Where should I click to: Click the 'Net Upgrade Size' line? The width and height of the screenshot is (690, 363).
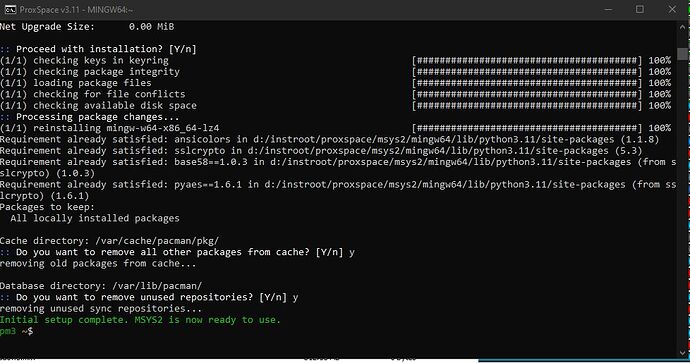click(x=87, y=26)
